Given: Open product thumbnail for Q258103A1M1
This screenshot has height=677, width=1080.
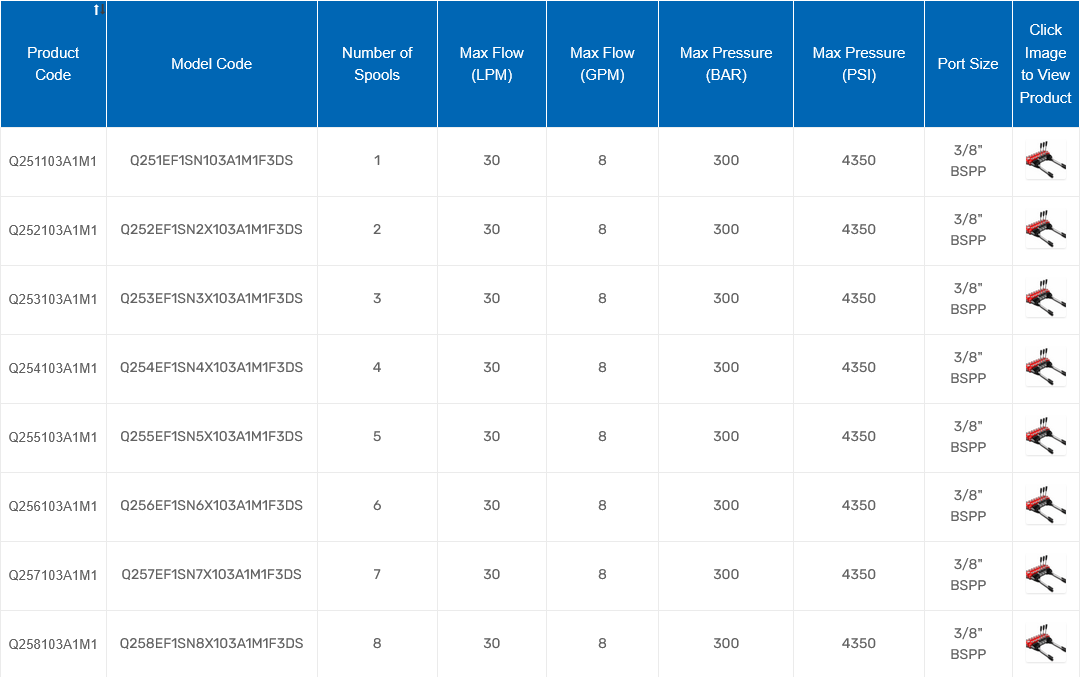Looking at the screenshot, I should [1045, 643].
